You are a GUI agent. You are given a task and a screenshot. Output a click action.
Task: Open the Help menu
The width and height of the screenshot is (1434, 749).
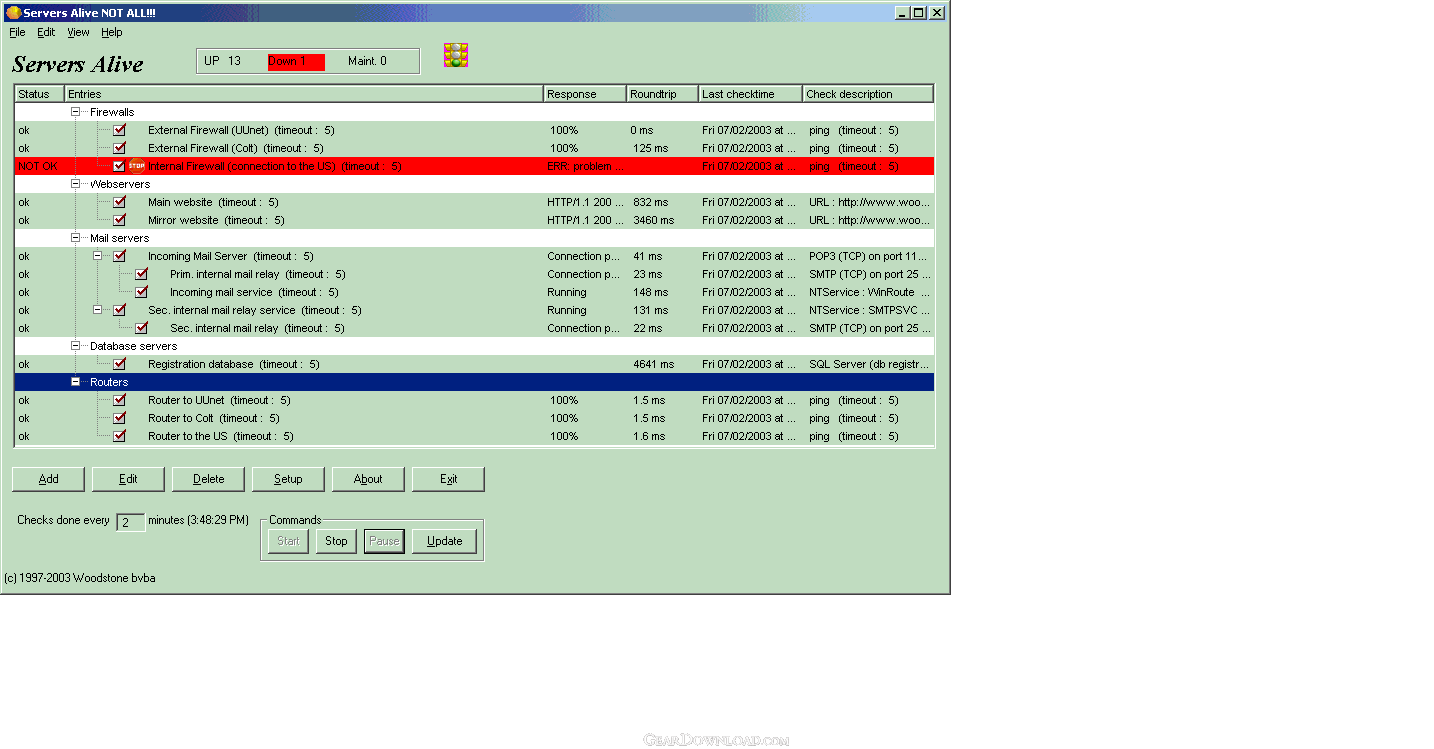pyautogui.click(x=111, y=32)
